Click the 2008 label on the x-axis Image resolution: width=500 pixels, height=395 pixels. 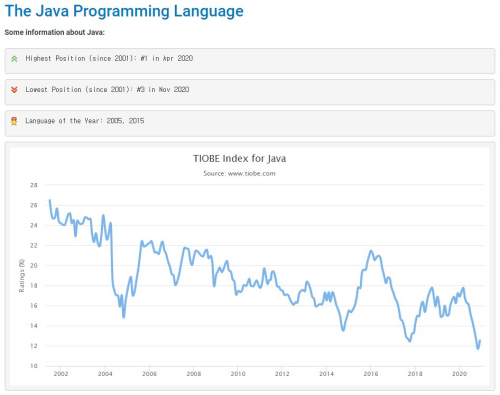[194, 374]
